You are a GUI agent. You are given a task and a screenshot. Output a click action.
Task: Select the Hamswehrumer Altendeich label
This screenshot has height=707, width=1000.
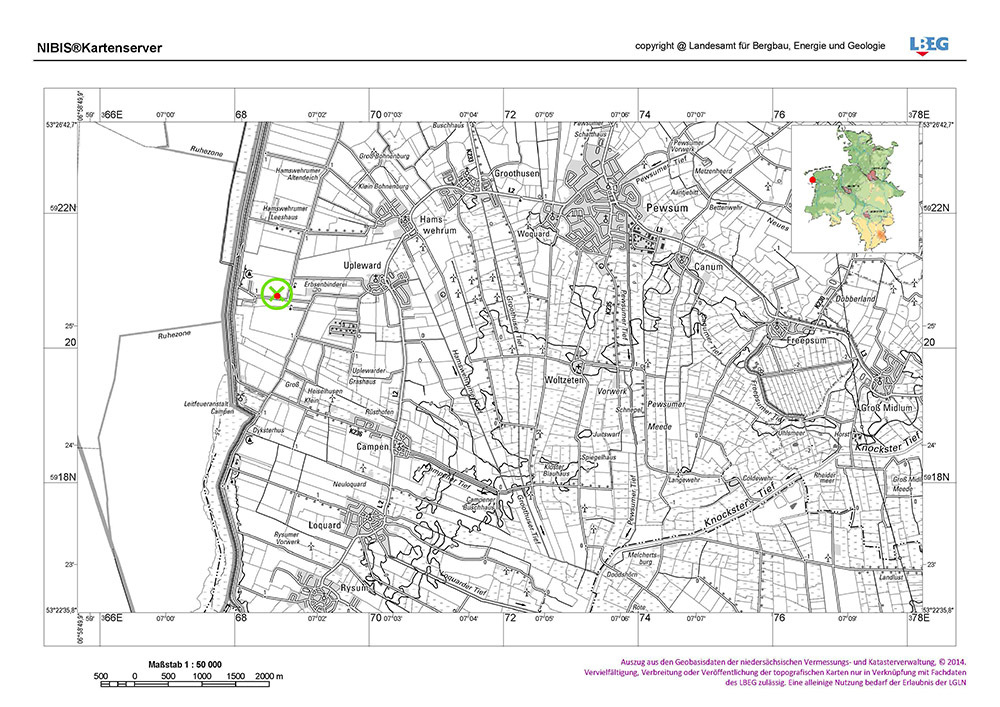click(297, 174)
